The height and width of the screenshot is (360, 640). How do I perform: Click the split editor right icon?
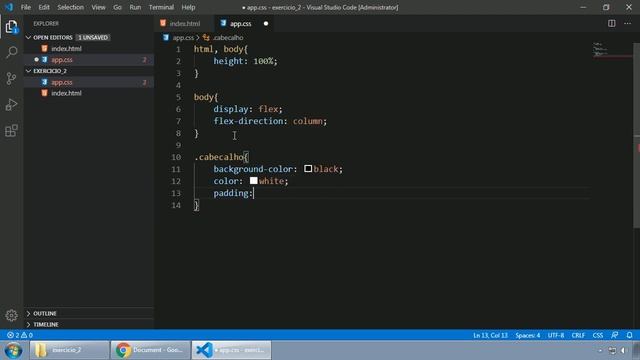tap(611, 23)
